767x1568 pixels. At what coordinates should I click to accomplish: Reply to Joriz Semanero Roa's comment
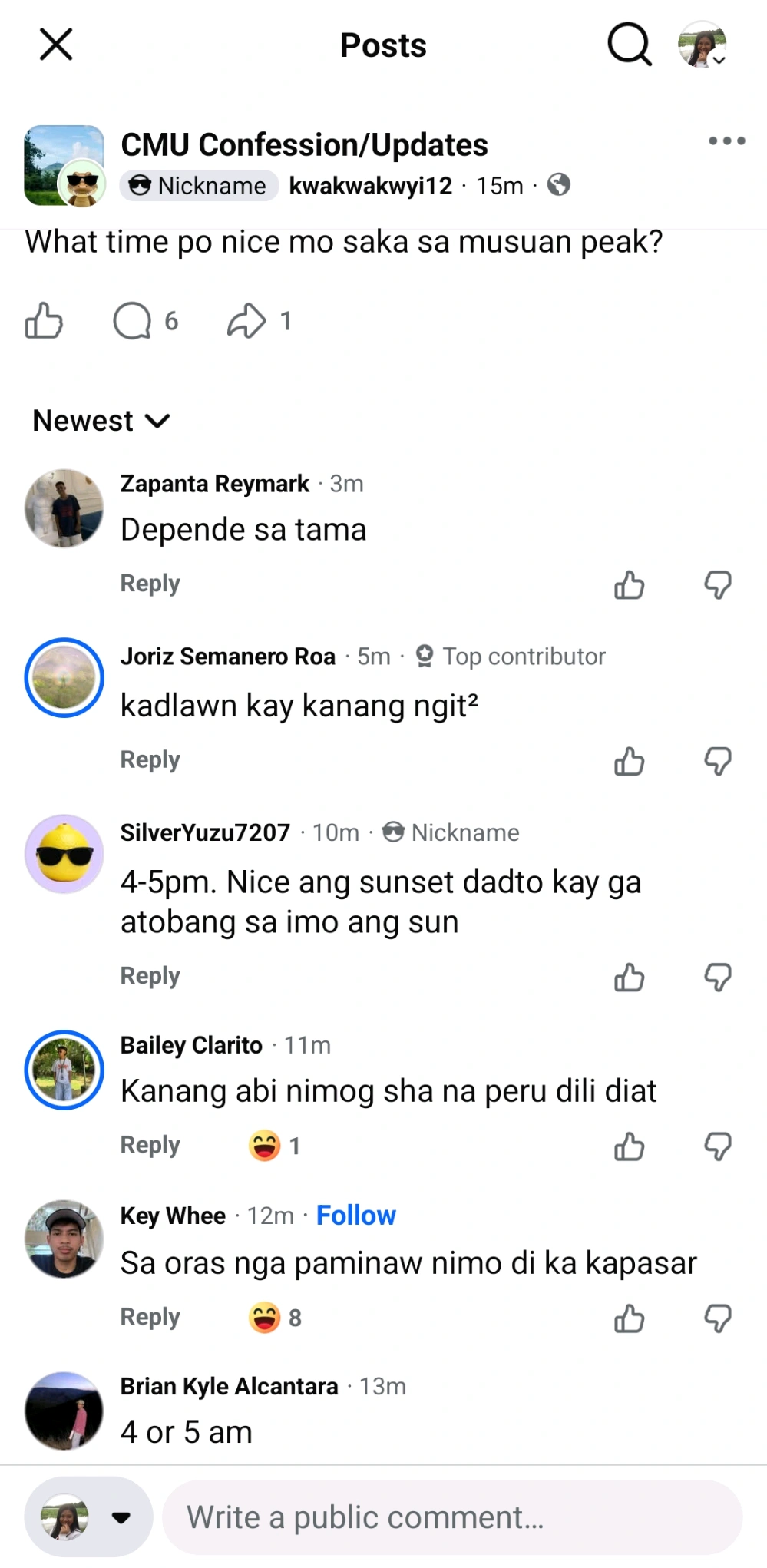click(x=150, y=760)
